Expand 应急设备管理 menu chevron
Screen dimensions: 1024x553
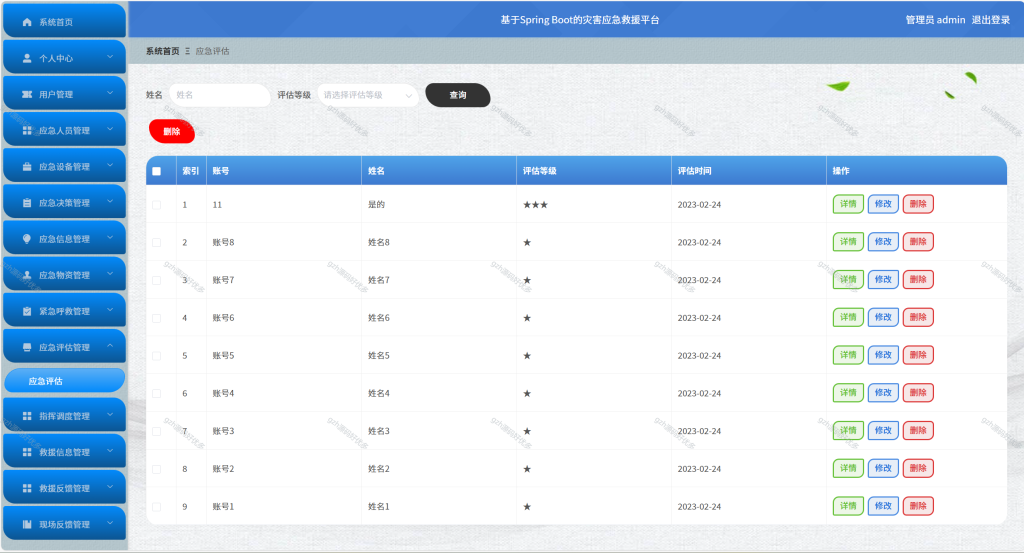110,166
